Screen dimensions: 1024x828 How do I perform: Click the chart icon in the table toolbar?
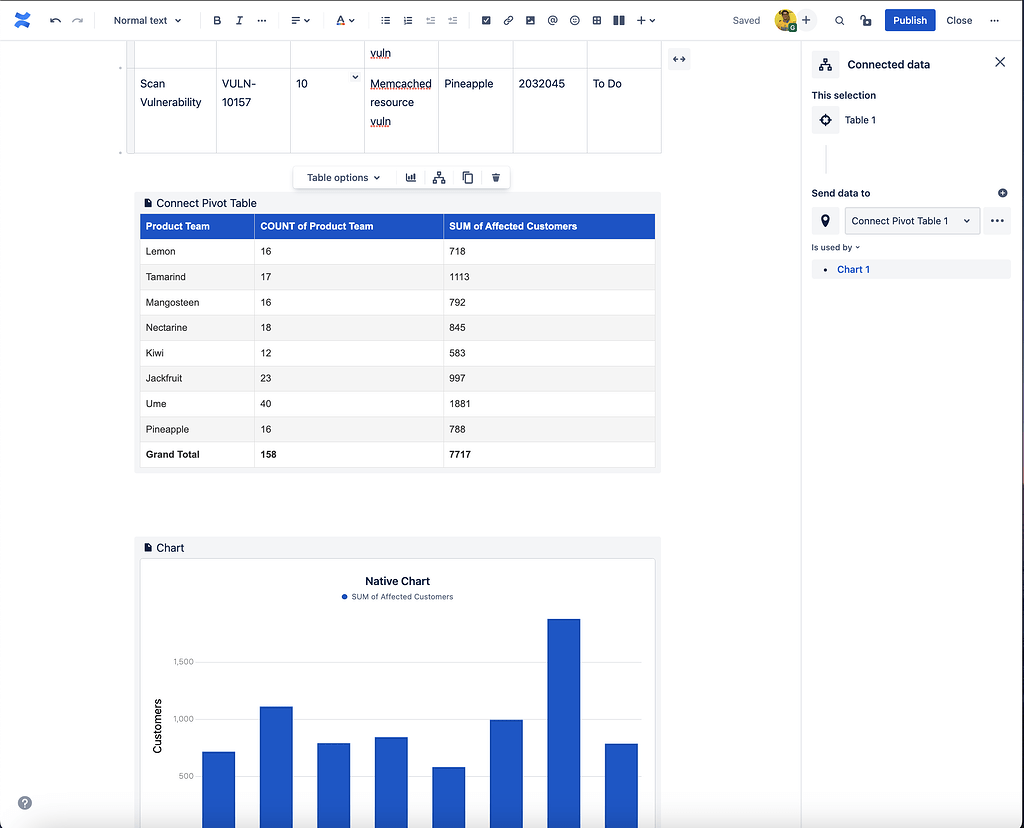click(410, 177)
